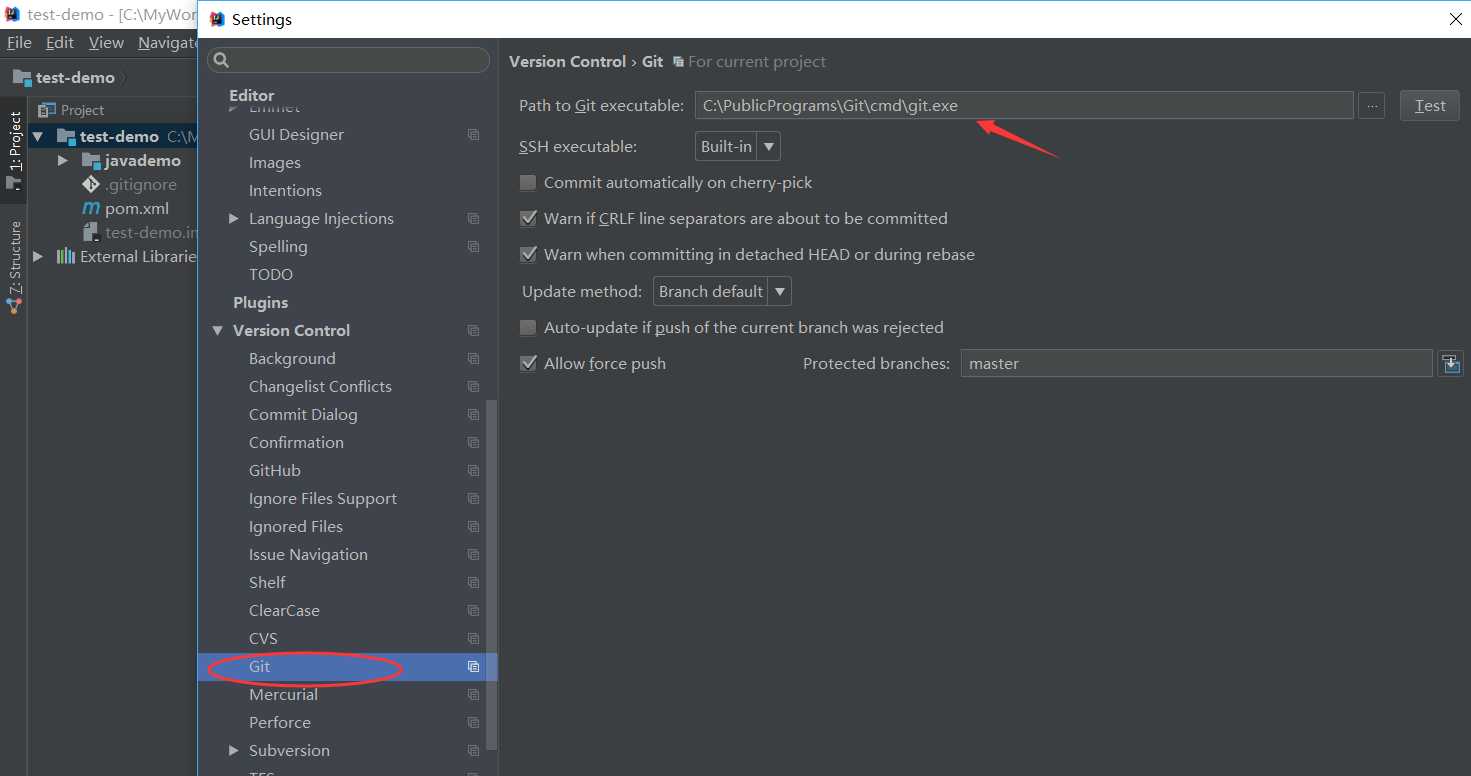Select Ignored Files settings page
Screen dimensions: 1471x776
tap(295, 527)
